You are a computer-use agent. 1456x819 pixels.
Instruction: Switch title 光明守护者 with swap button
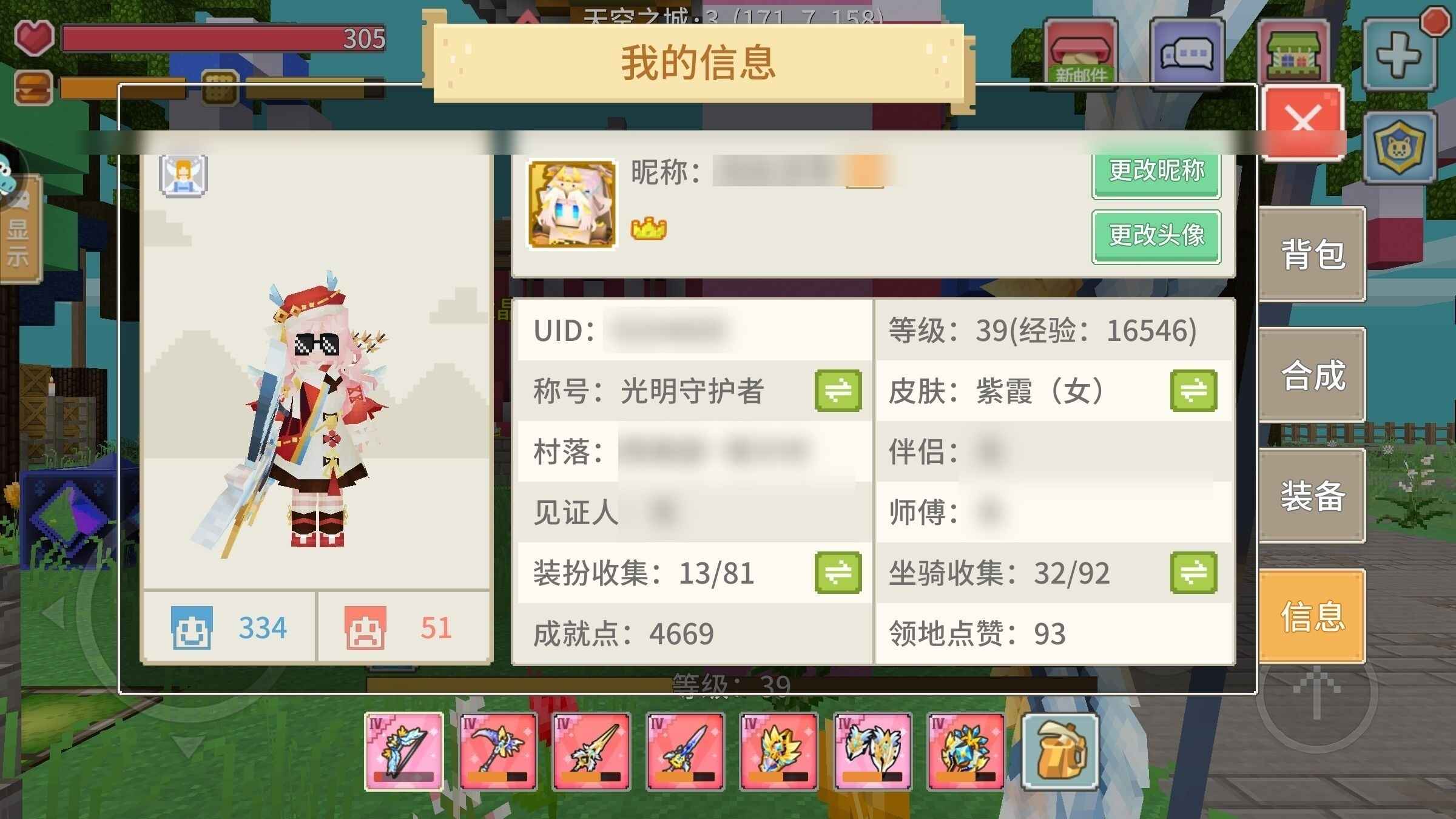pos(838,390)
